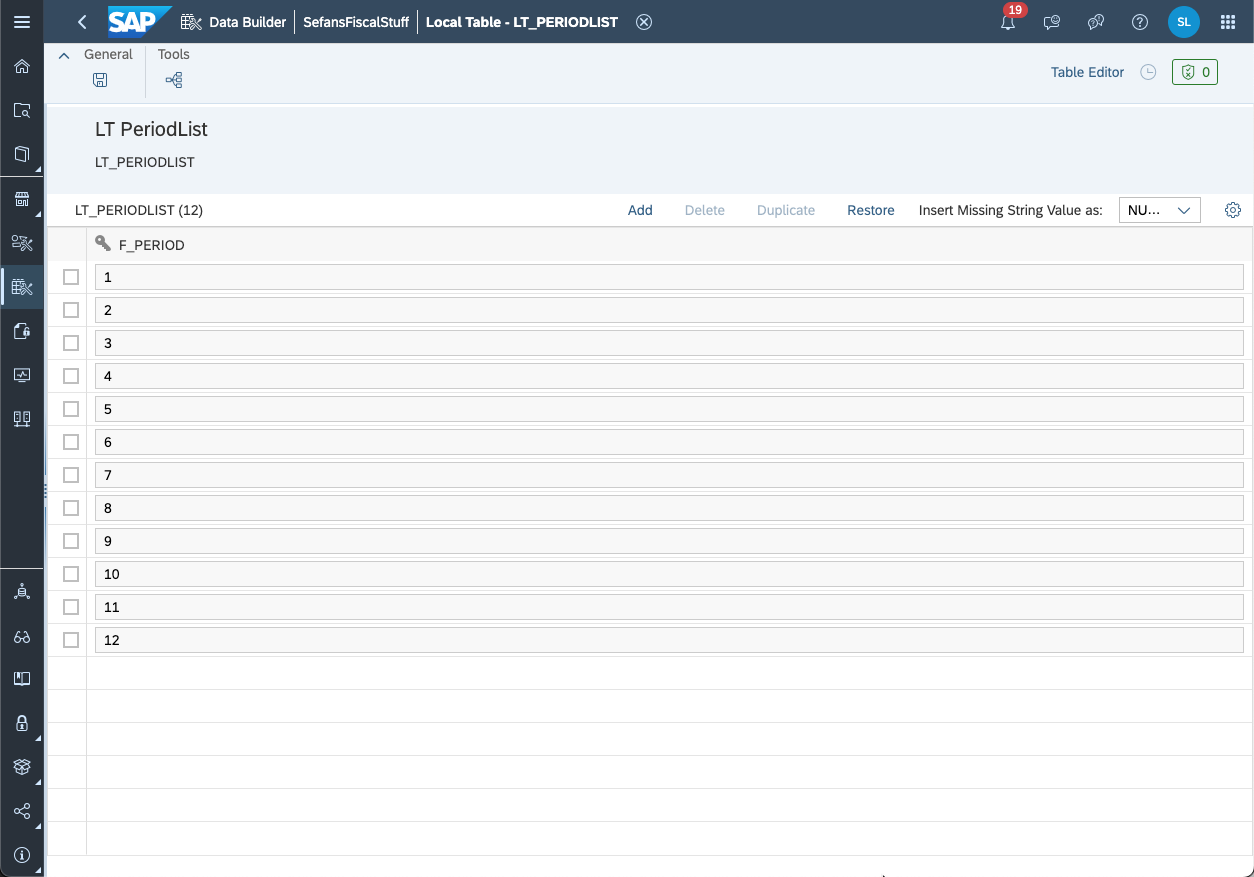Viewport: 1254px width, 877px height.
Task: Collapse the toolbar header chevron
Action: coord(64,55)
